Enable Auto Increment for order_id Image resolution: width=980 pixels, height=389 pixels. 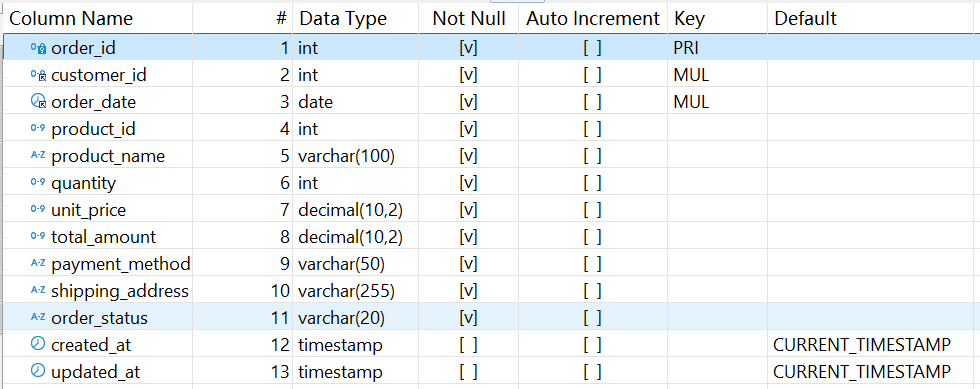click(x=592, y=48)
